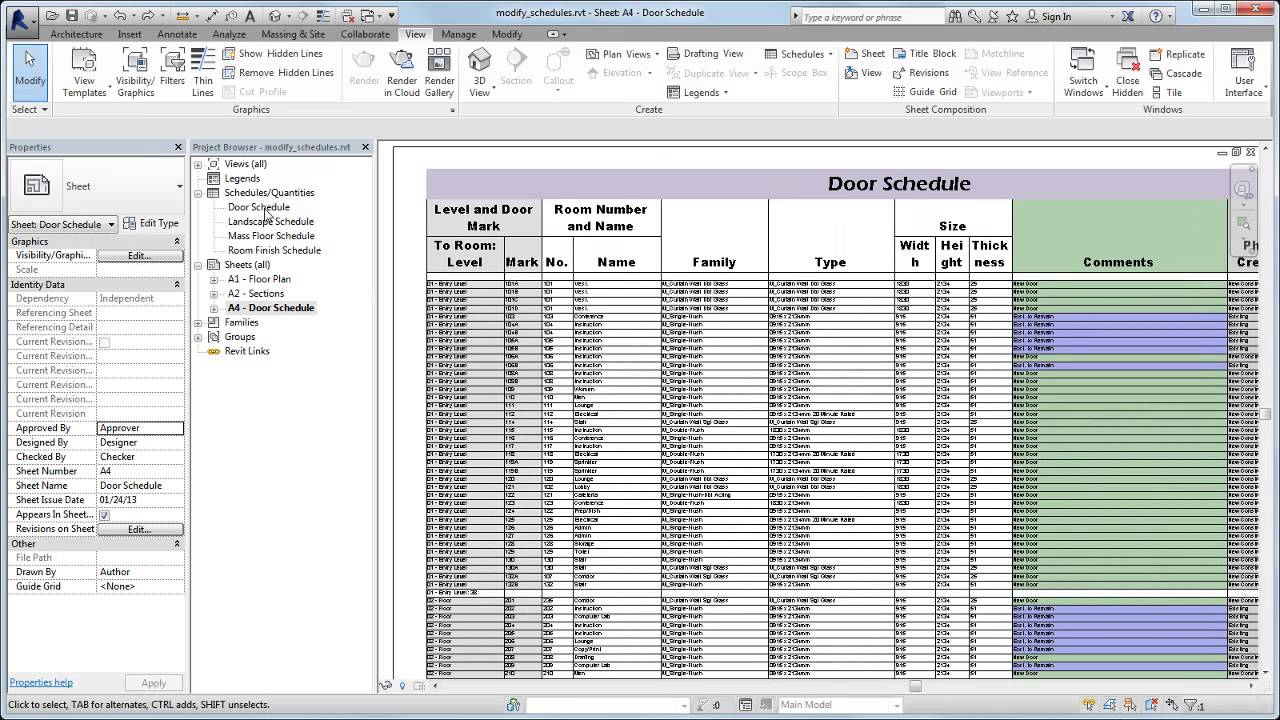The width and height of the screenshot is (1280, 720).
Task: Open the Sheet: Door Schedule instance dropdown
Action: pos(63,224)
